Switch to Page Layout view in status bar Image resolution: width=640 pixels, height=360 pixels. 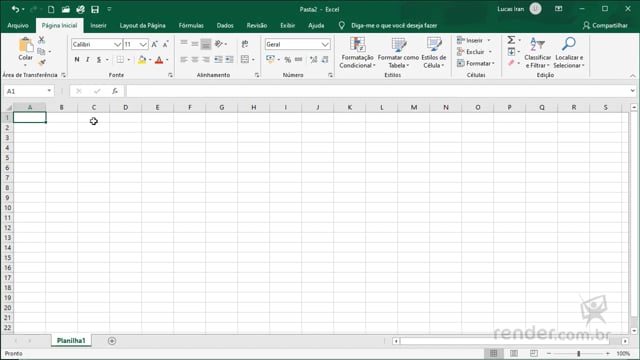(514, 353)
